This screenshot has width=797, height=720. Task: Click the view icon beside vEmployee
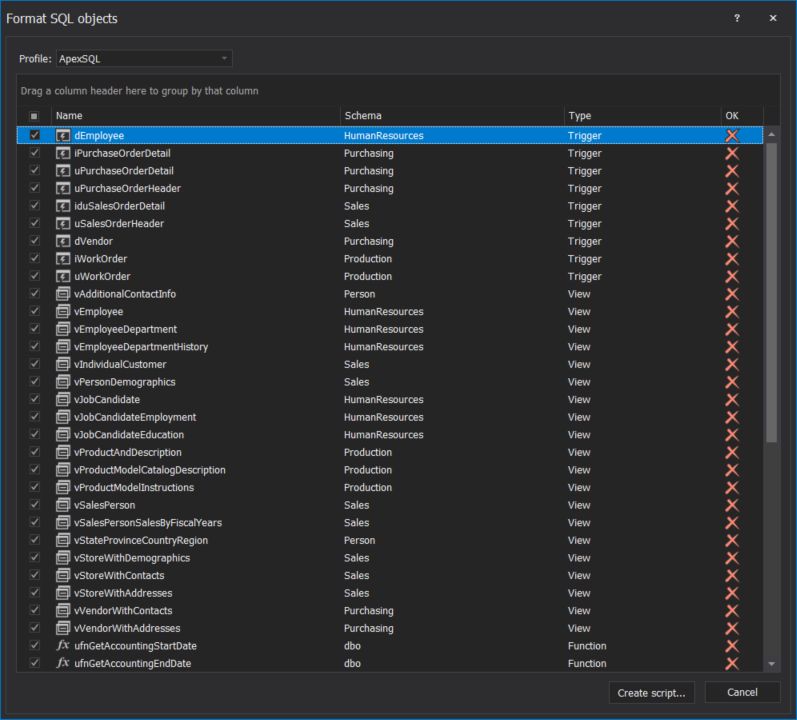pos(63,311)
